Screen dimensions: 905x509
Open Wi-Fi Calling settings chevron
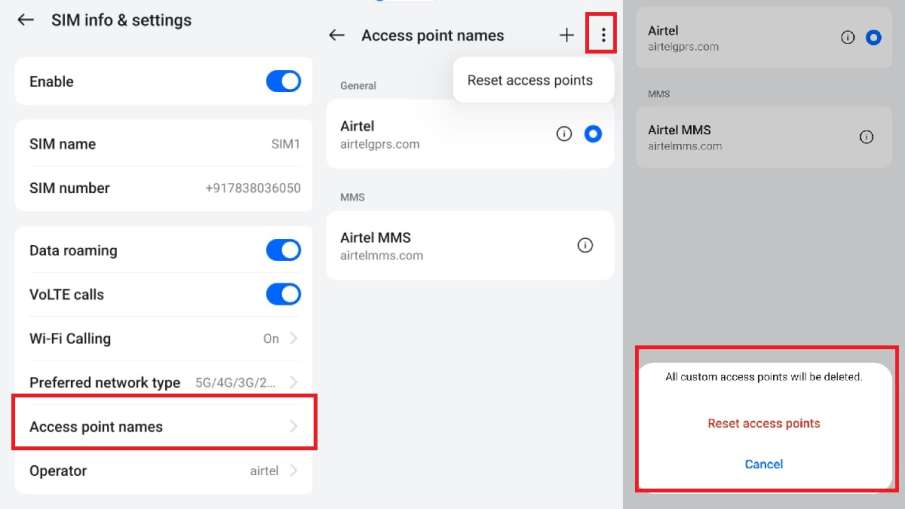293,339
